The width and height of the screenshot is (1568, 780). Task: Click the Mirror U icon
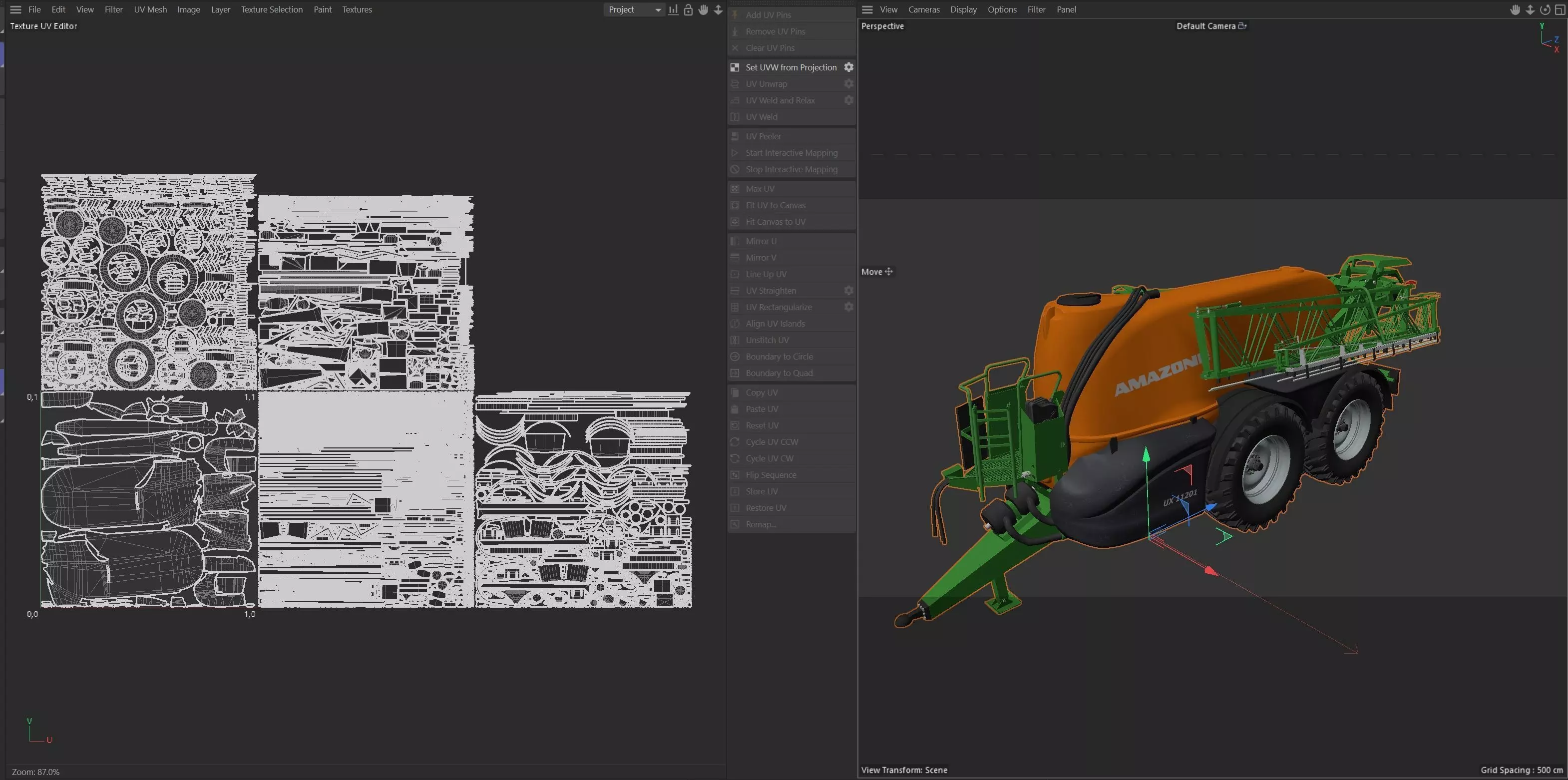pyautogui.click(x=735, y=241)
